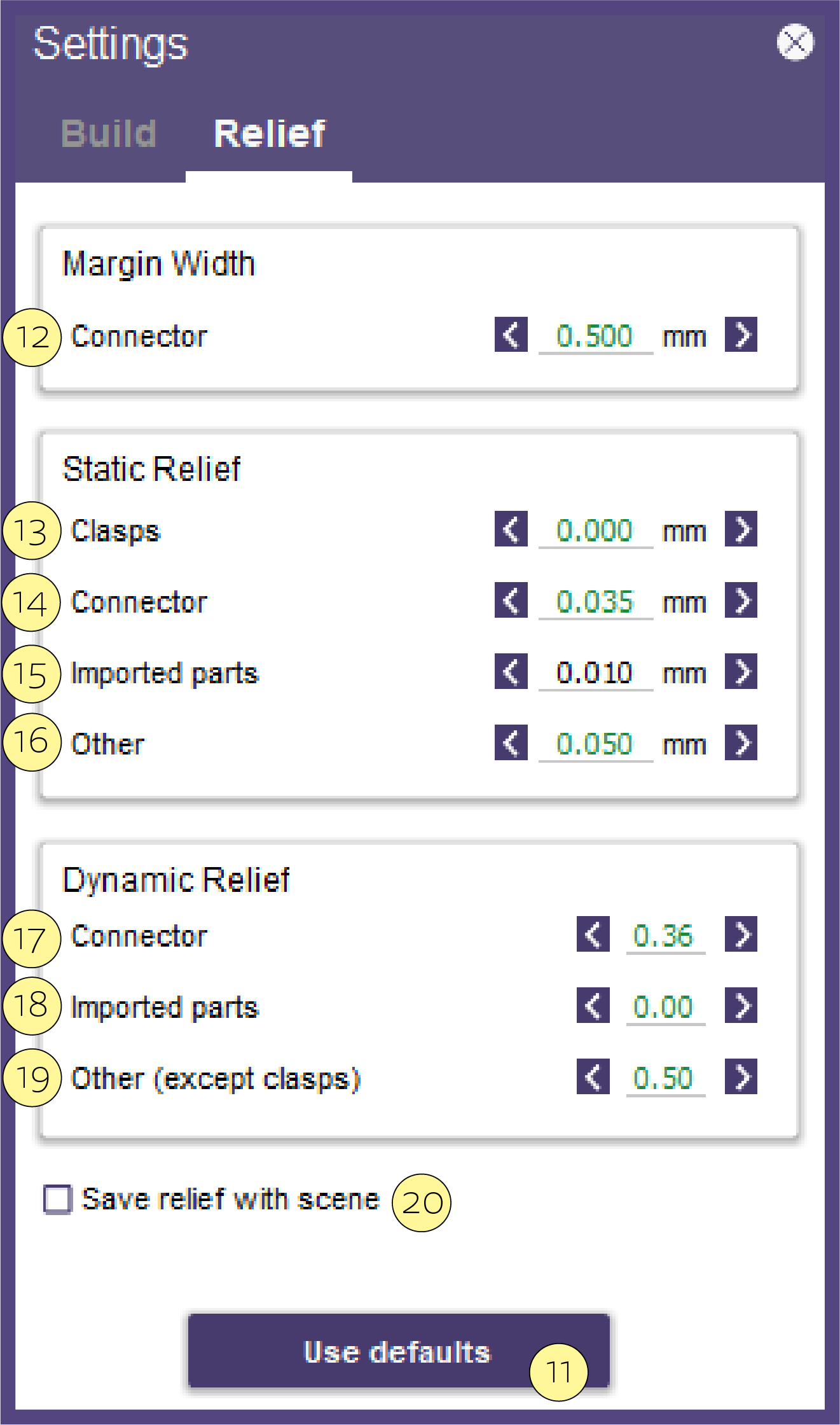The image size is (840, 1425).
Task: Click the Dynamic Relief Connector 0.36 field
Action: (666, 936)
